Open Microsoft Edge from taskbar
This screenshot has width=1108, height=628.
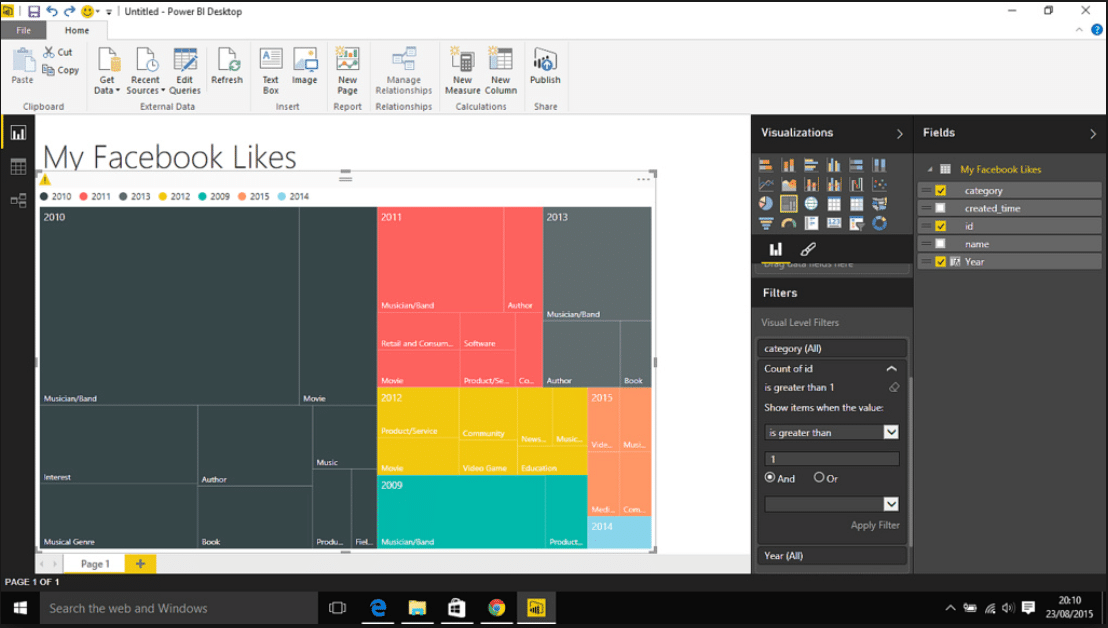pyautogui.click(x=378, y=608)
